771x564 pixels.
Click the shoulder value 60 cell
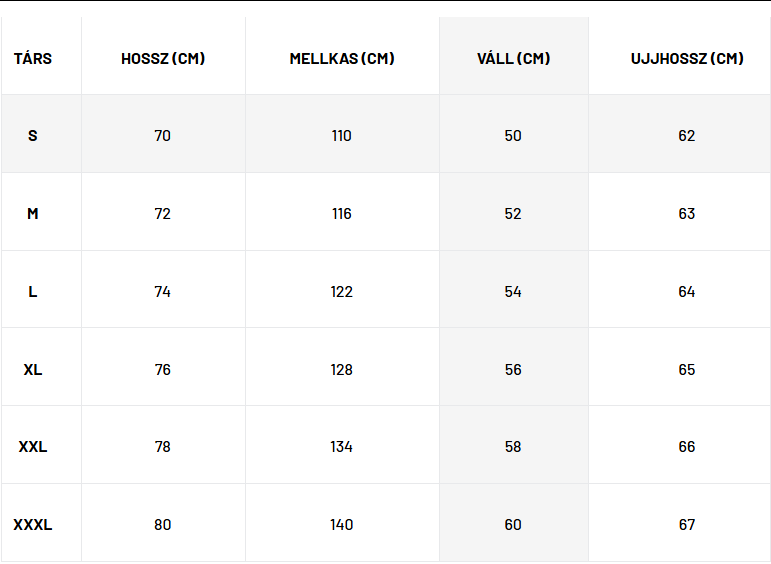click(x=513, y=525)
